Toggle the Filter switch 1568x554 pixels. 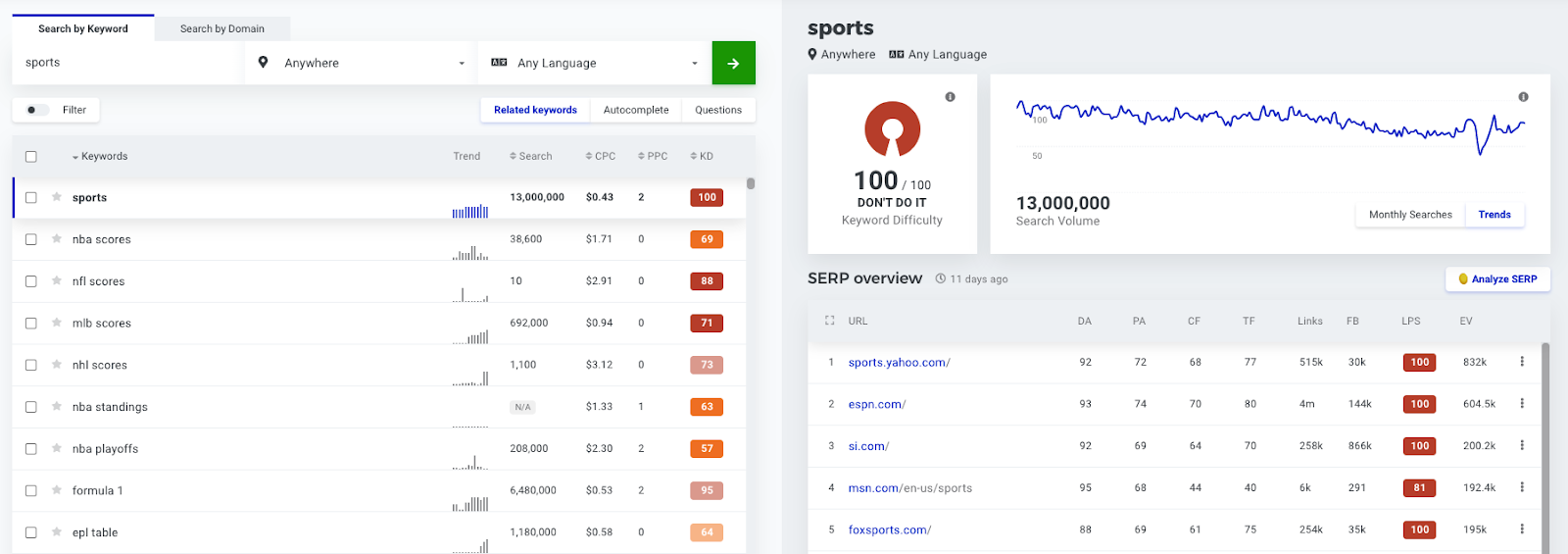point(36,110)
